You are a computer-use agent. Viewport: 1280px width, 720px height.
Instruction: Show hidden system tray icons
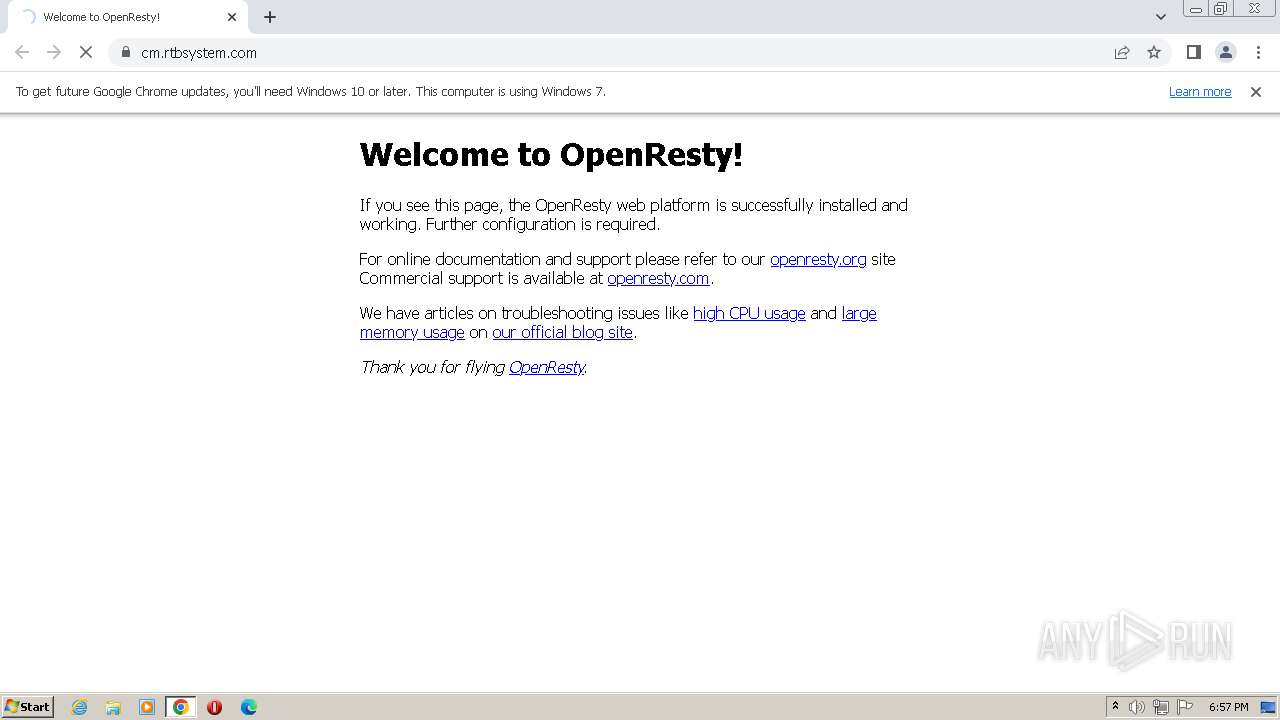[1115, 707]
